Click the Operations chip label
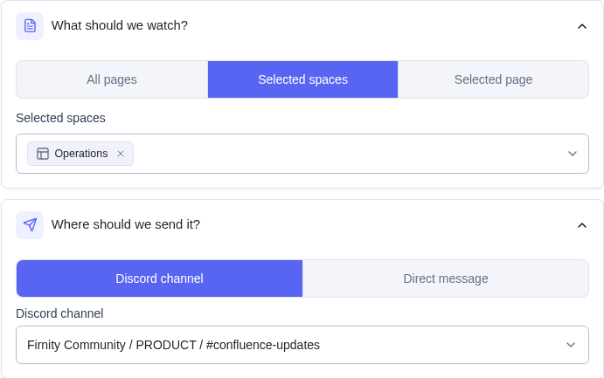 coord(81,153)
